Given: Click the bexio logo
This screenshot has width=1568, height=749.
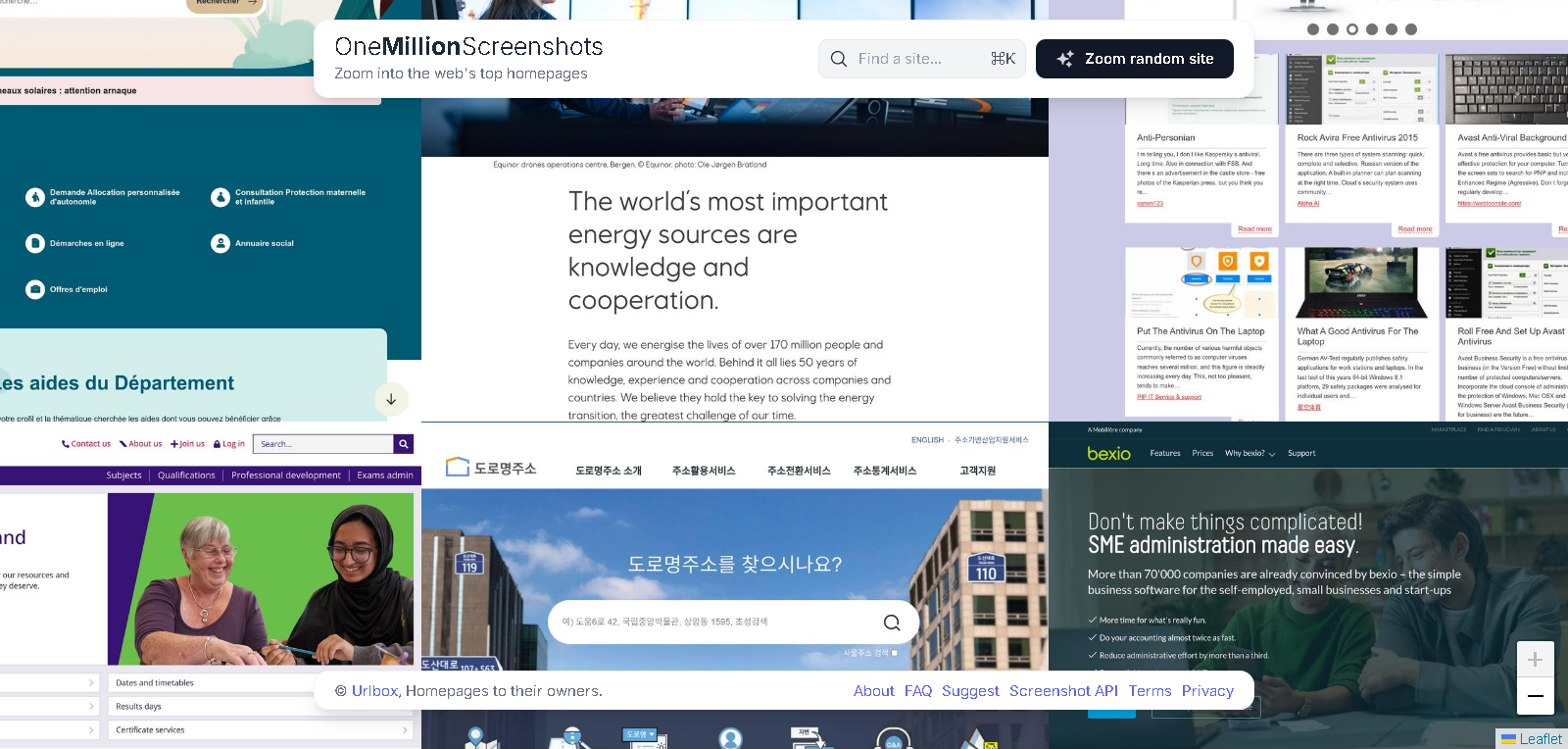Looking at the screenshot, I should pyautogui.click(x=1108, y=453).
